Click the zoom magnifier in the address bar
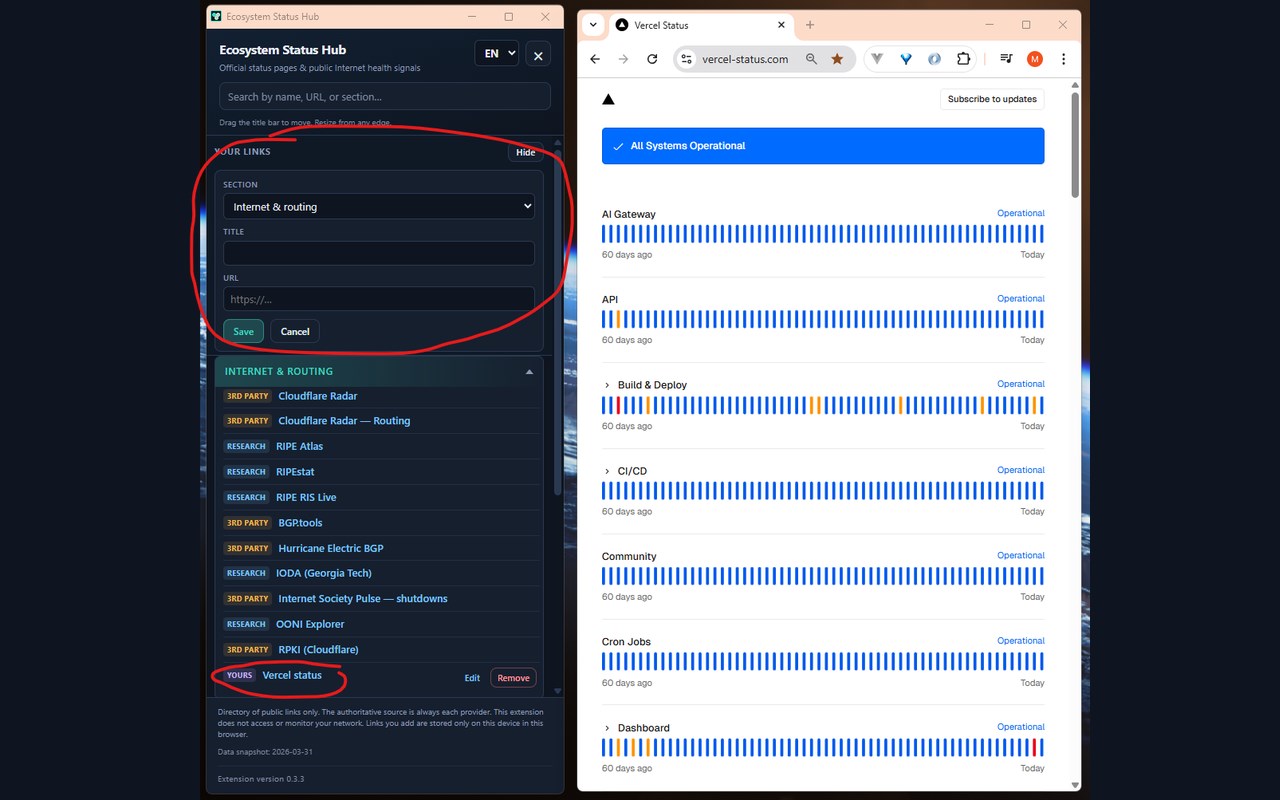The width and height of the screenshot is (1280, 800). click(811, 59)
